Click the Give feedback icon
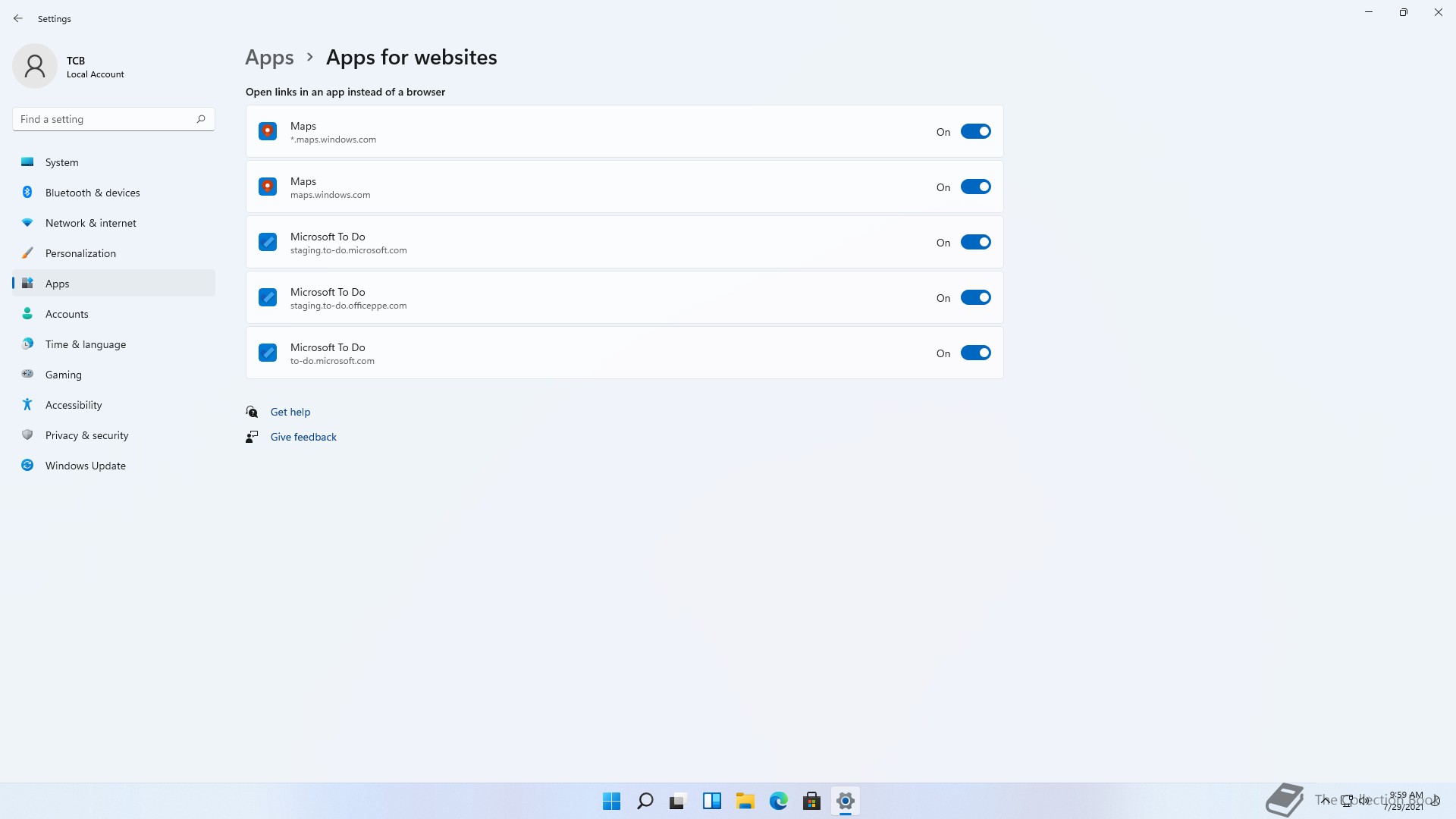The height and width of the screenshot is (819, 1456). tap(252, 437)
